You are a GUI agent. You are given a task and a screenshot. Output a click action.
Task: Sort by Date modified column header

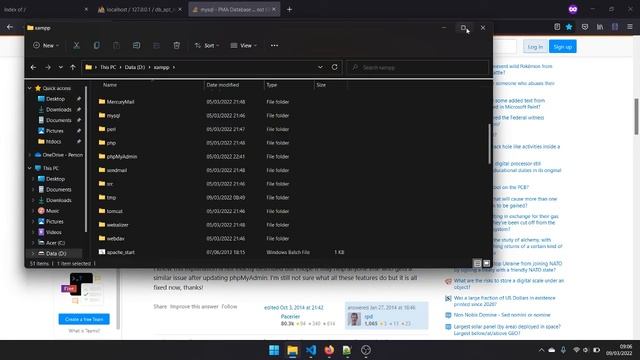pyautogui.click(x=223, y=85)
